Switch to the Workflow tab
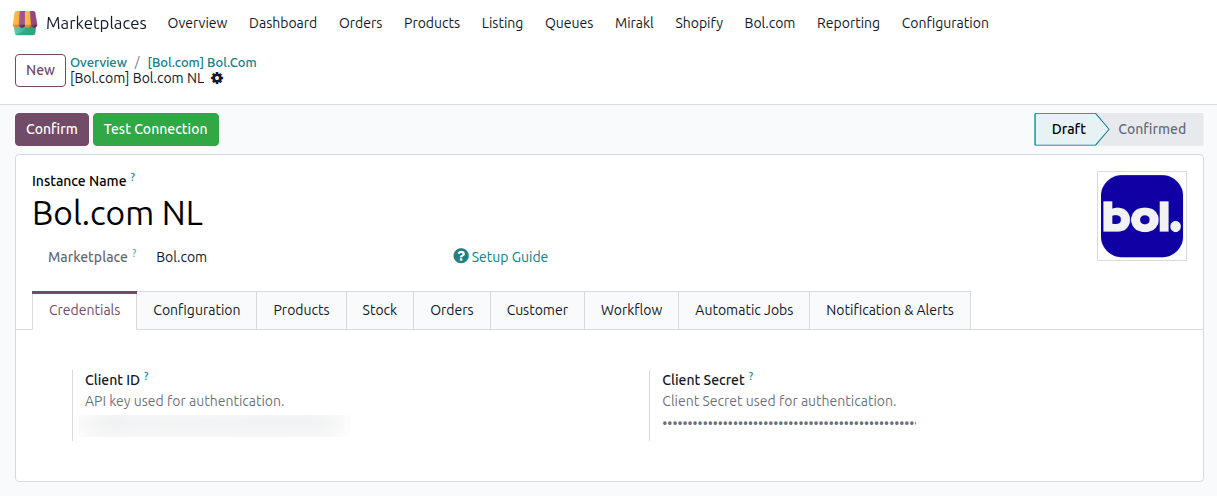 (632, 310)
